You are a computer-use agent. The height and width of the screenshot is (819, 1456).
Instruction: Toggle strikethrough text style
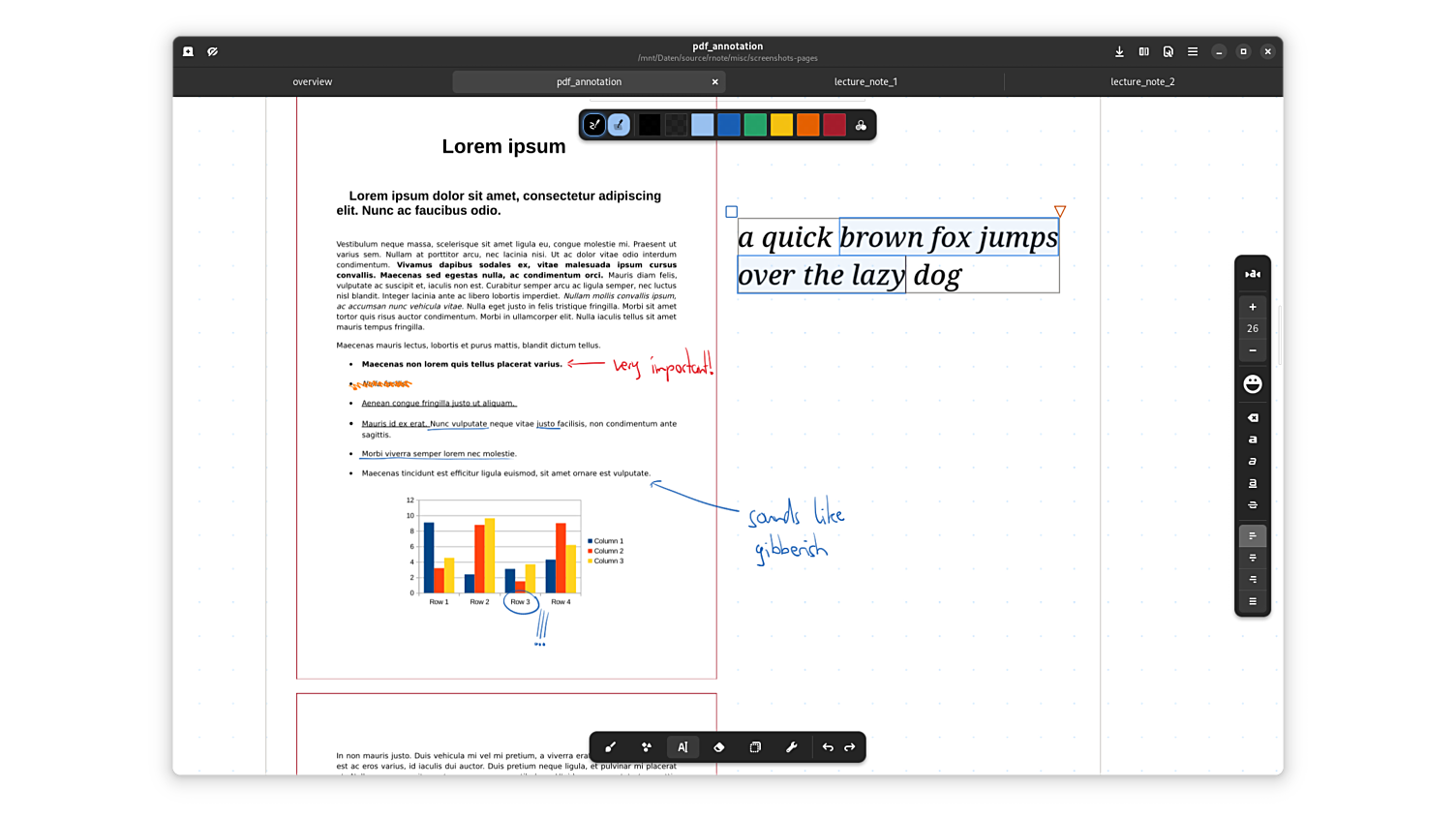1253,505
